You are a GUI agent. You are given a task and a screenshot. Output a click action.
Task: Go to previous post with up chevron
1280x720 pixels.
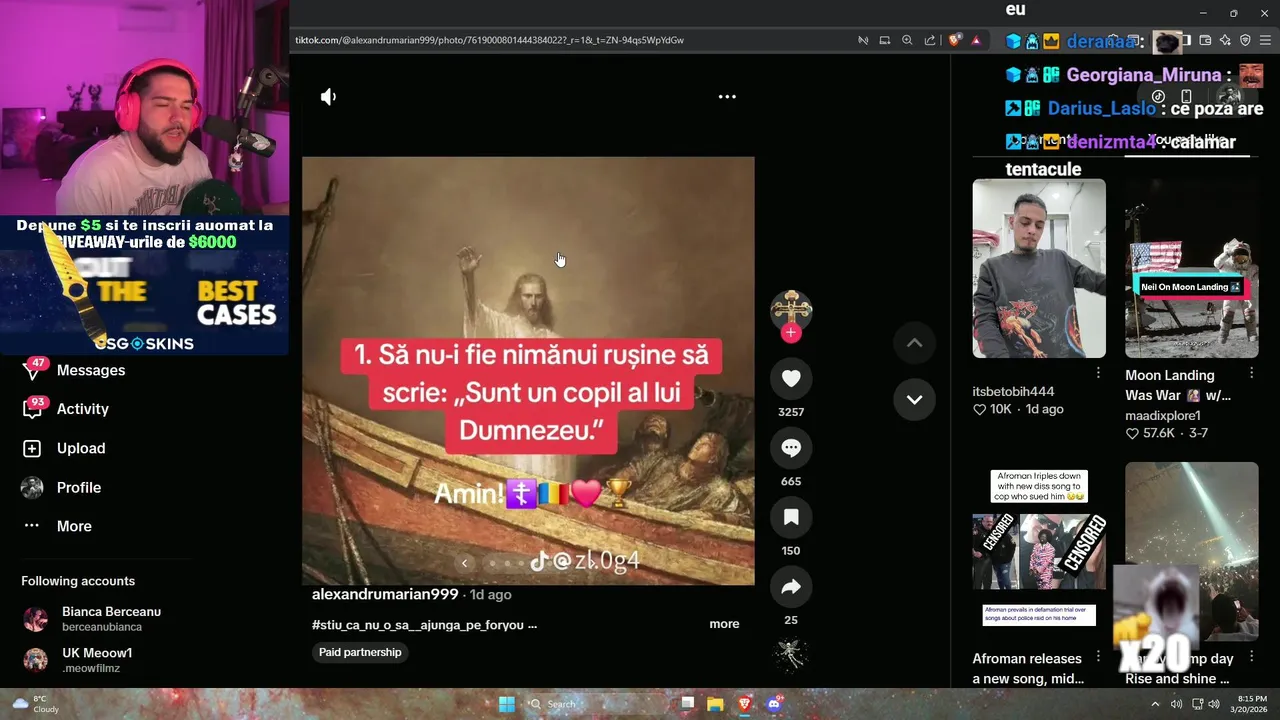(914, 343)
